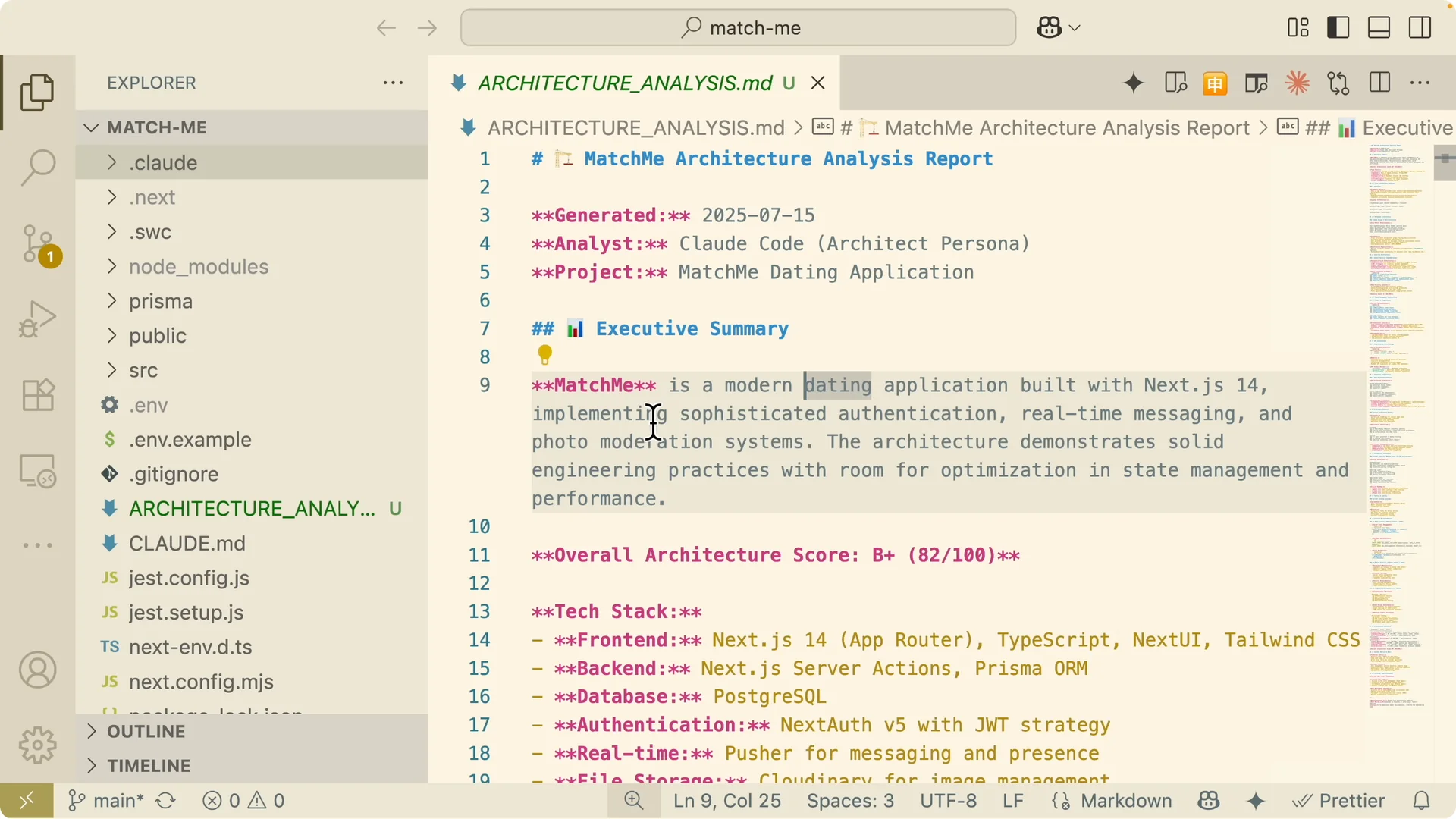Open changes for this file
Viewport: 1456px width, 819px height.
coord(1338,83)
